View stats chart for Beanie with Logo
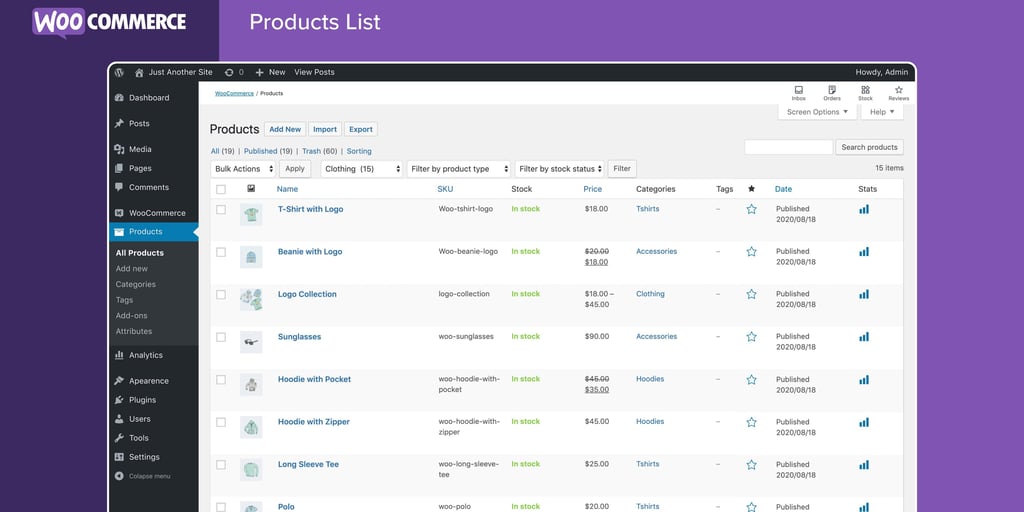The image size is (1024, 512). point(864,252)
